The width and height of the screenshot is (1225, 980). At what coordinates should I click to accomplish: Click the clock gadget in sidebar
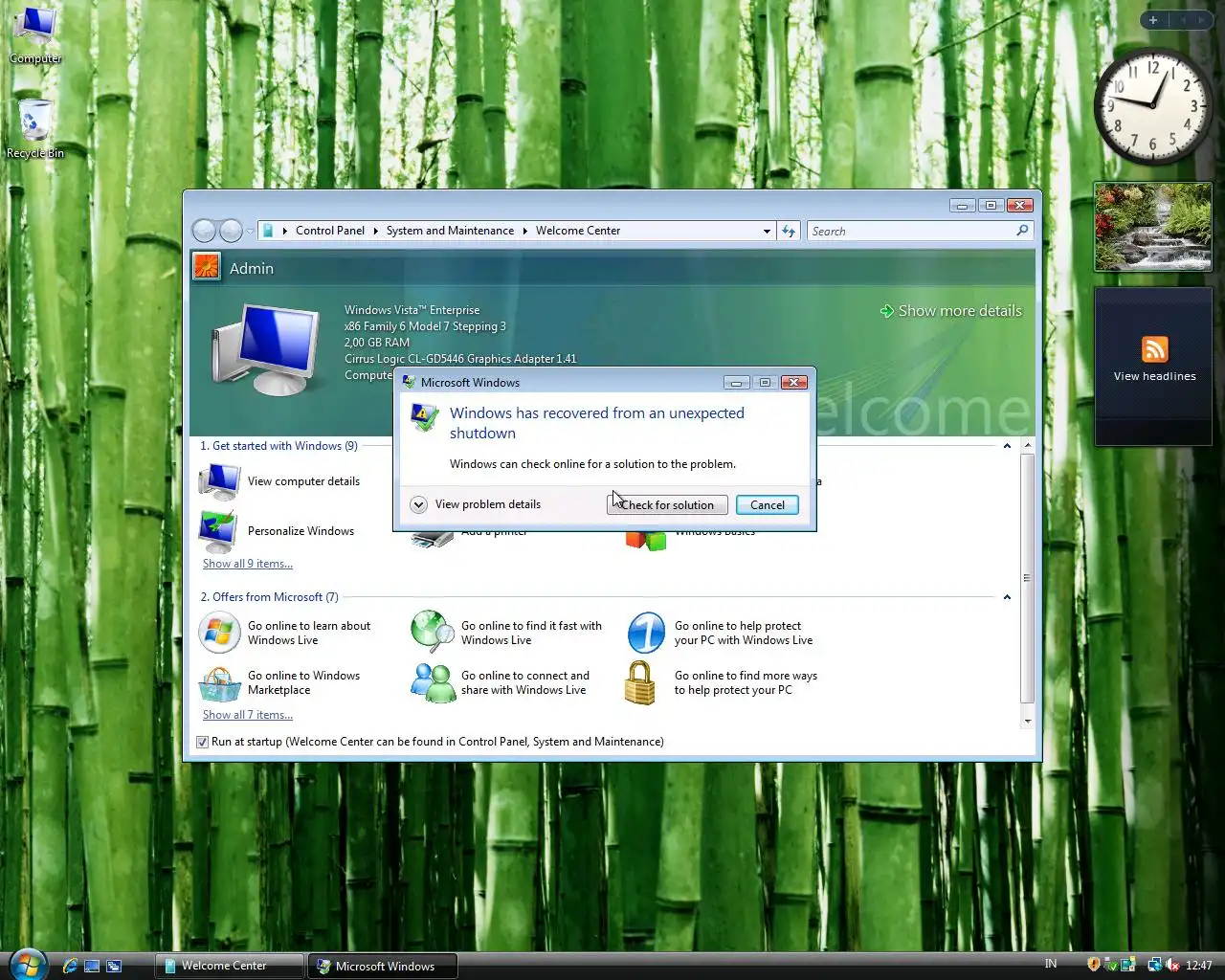coord(1154,108)
